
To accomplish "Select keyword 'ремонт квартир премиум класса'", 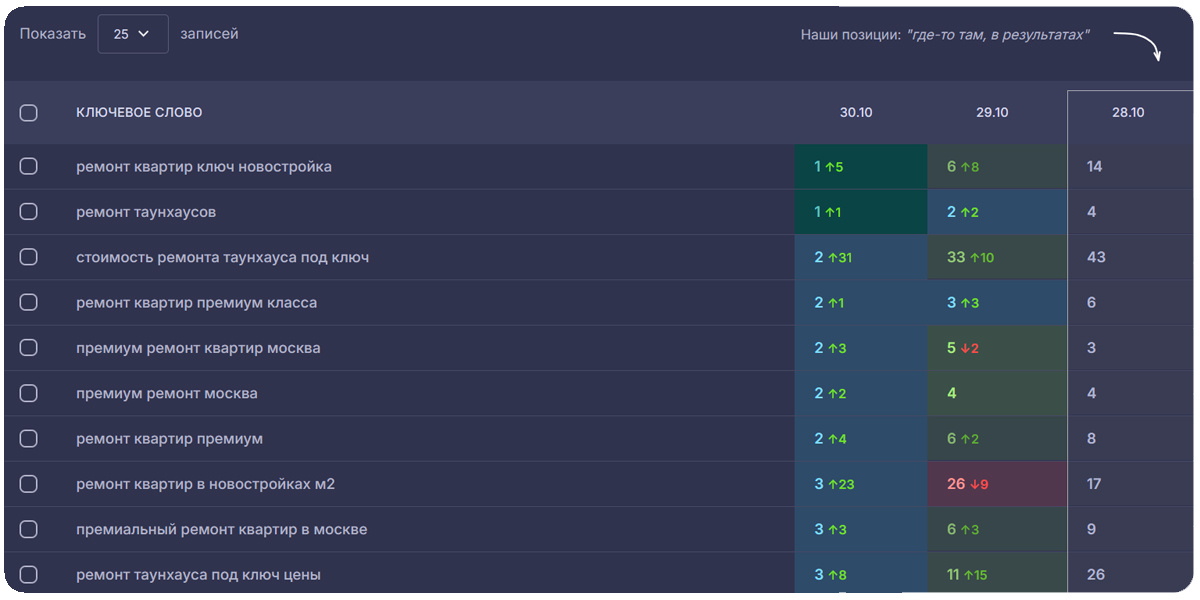I will 197,303.
